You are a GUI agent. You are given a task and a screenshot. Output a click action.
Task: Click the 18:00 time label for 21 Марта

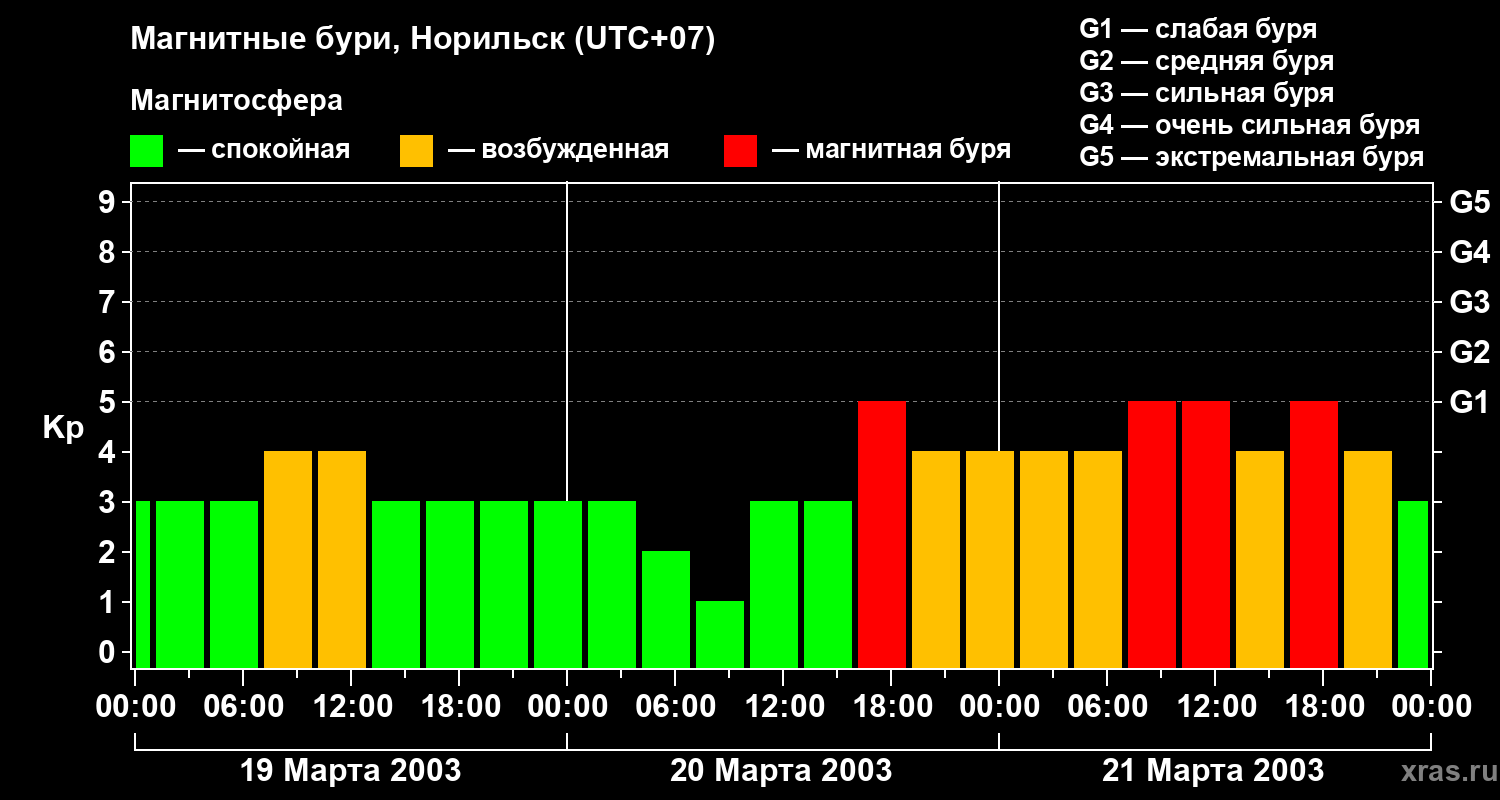1323,706
